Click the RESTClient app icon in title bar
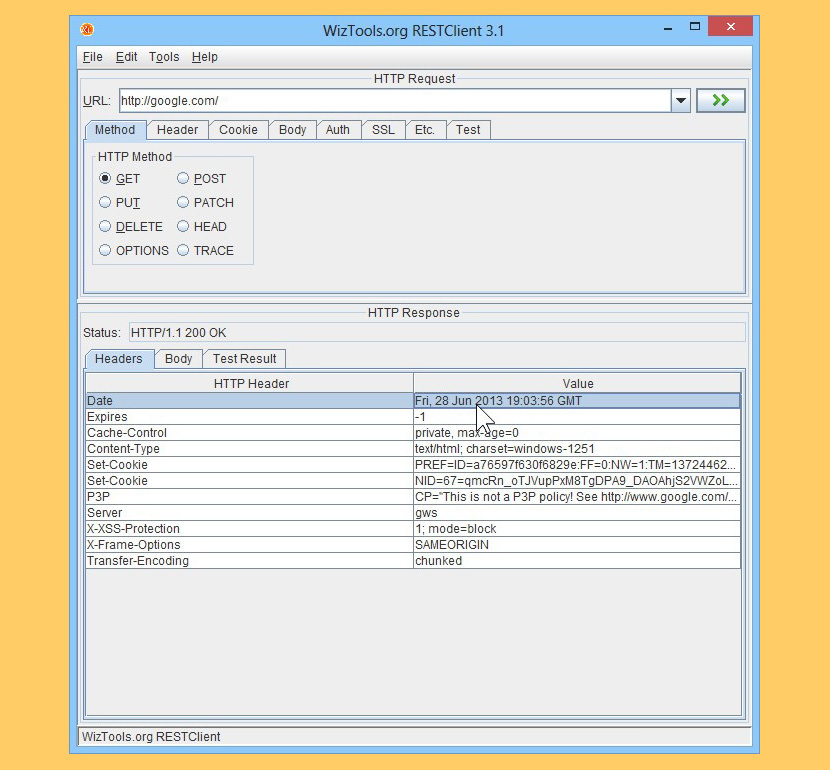Screen dimensions: 830x770 click(x=87, y=29)
